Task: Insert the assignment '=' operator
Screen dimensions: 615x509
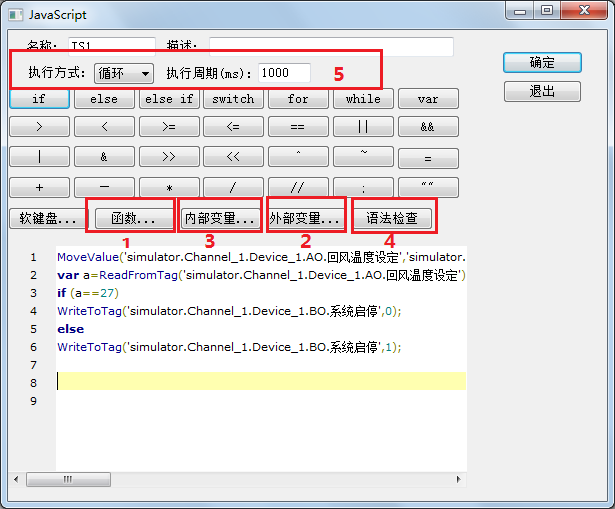Action: coord(428,158)
